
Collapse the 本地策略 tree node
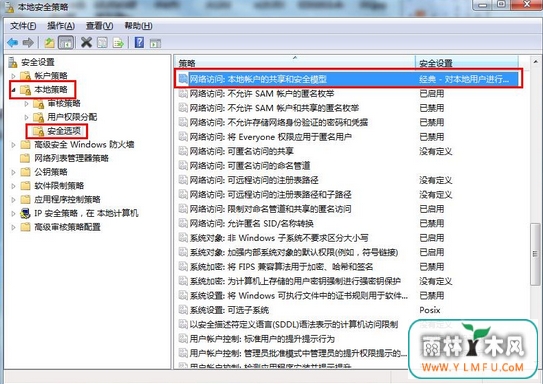click(13, 90)
